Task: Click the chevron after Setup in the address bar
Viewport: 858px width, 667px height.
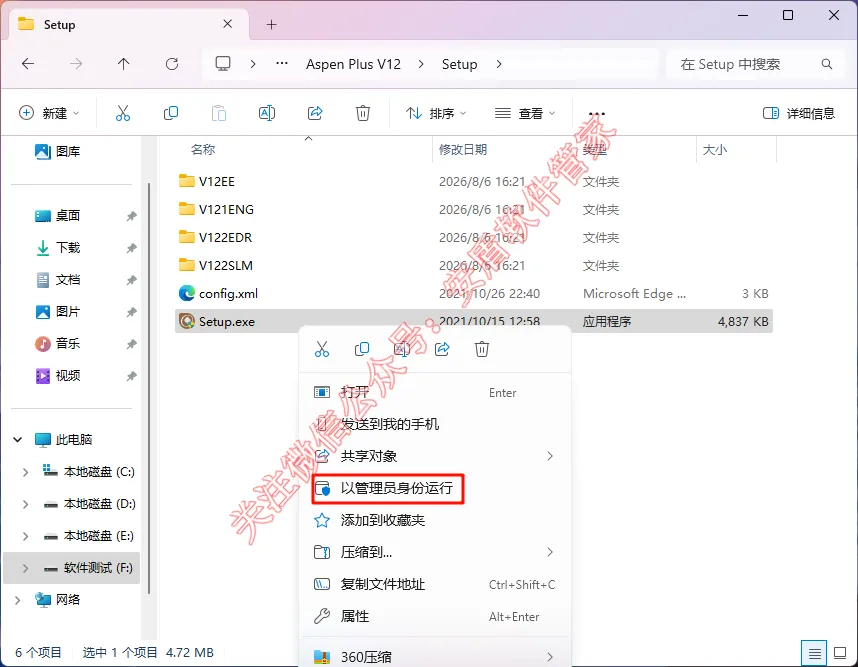Action: click(498, 64)
